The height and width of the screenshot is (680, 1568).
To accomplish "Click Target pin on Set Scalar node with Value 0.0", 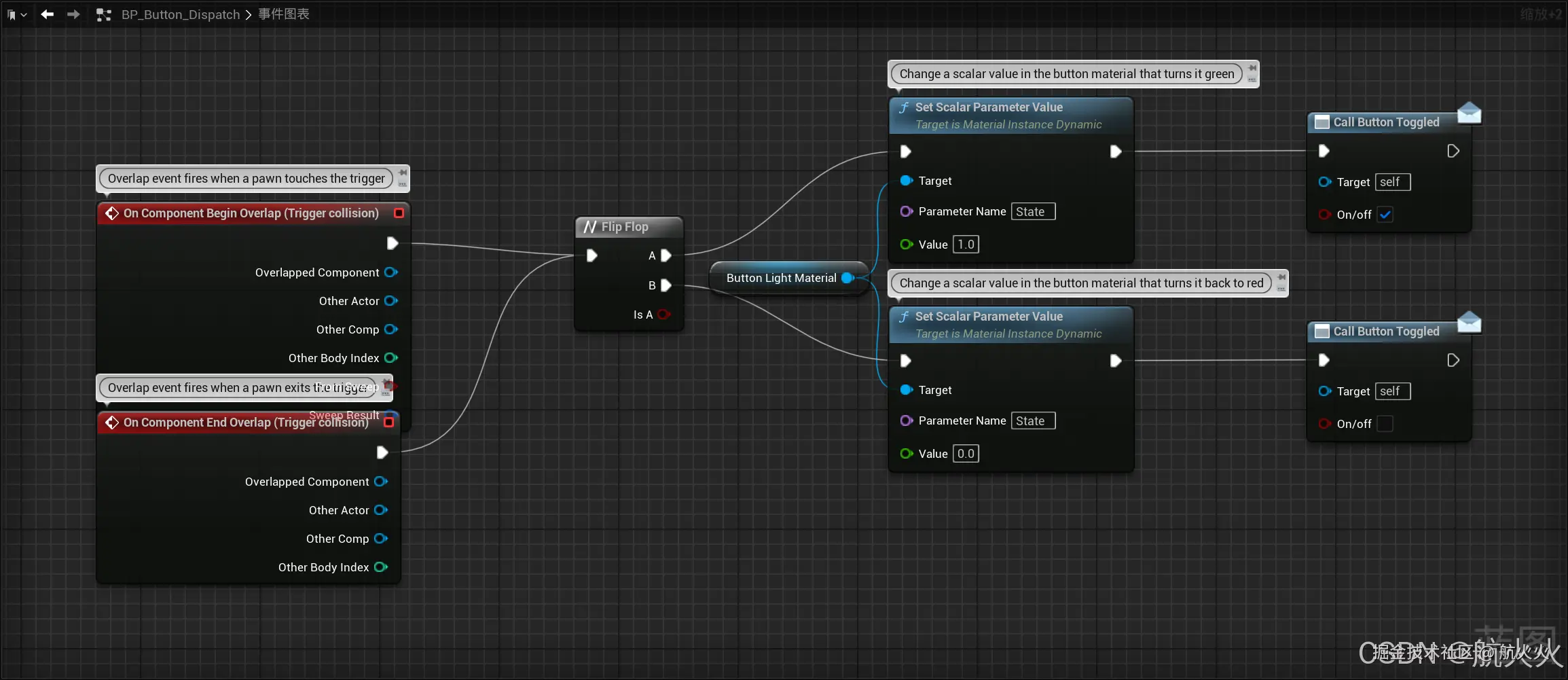I will click(x=907, y=390).
